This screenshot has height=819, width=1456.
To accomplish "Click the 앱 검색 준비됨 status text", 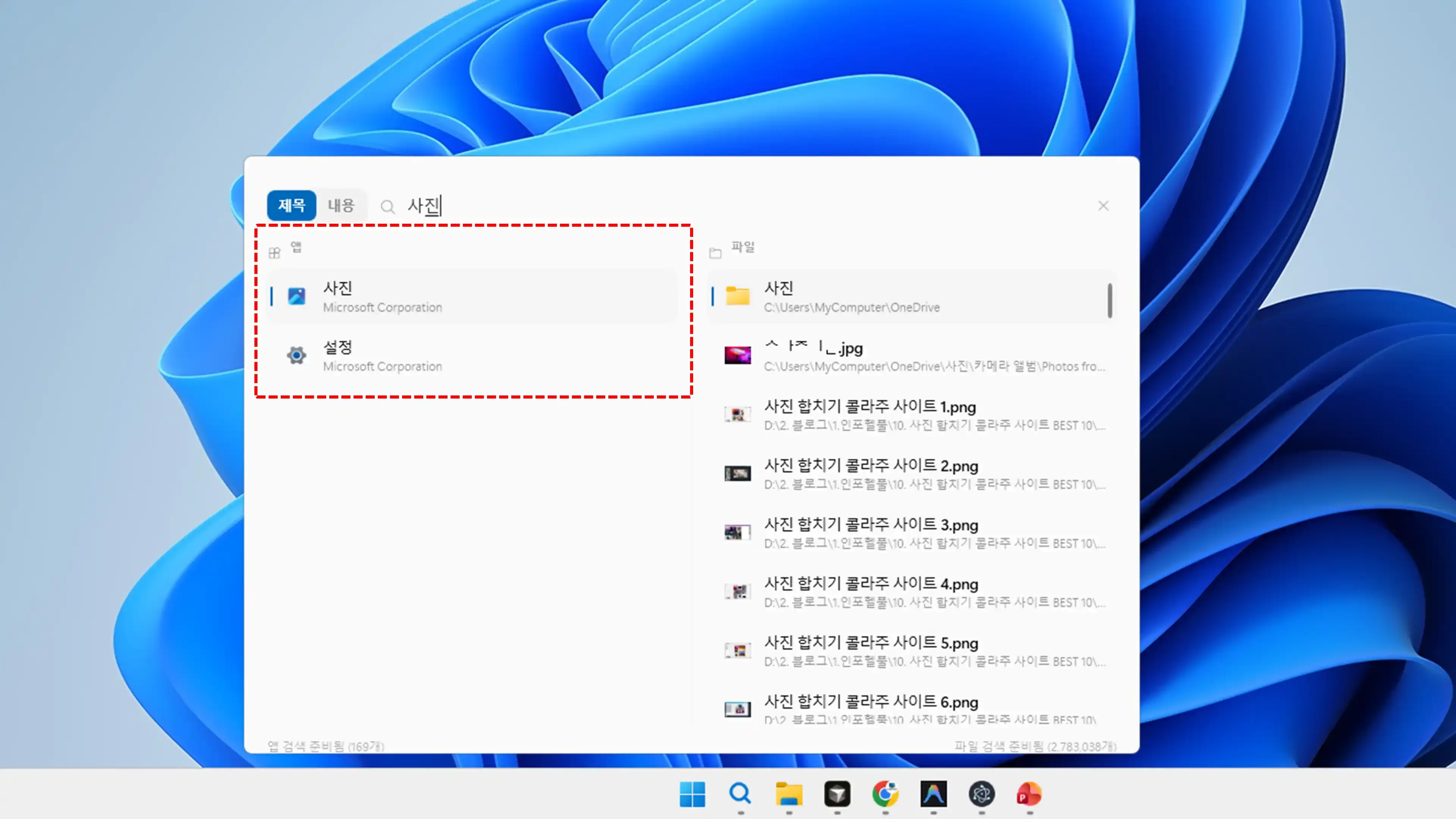I will click(326, 746).
